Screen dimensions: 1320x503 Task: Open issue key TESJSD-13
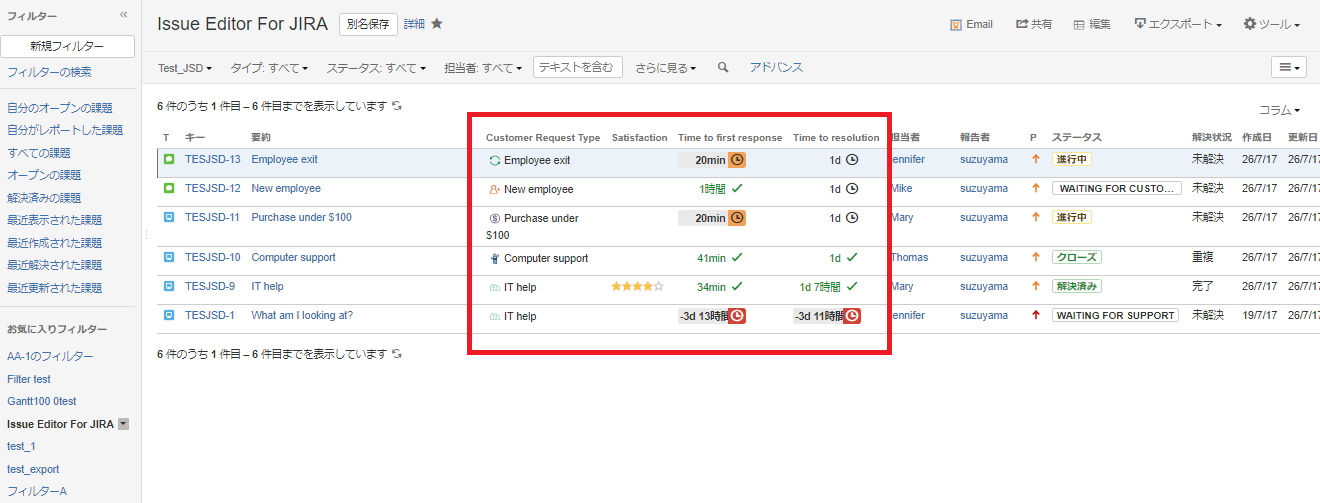(x=213, y=159)
